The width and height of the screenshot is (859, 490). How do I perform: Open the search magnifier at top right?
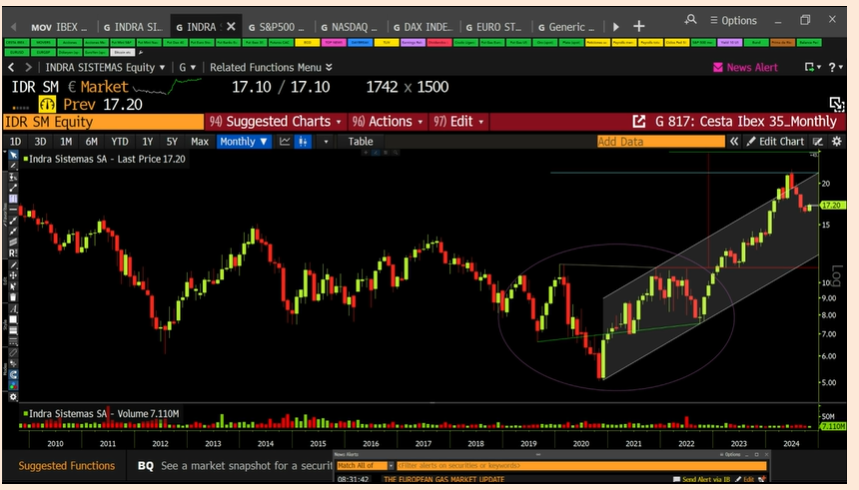(x=690, y=20)
